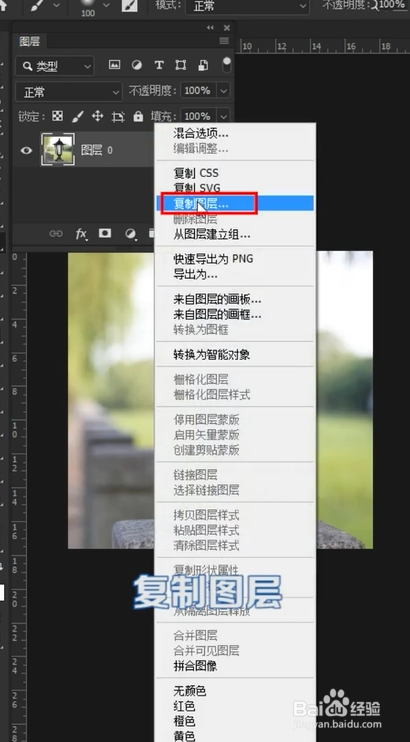Viewport: 410px width, 742px height.
Task: Click the link layers icon
Action: point(56,233)
